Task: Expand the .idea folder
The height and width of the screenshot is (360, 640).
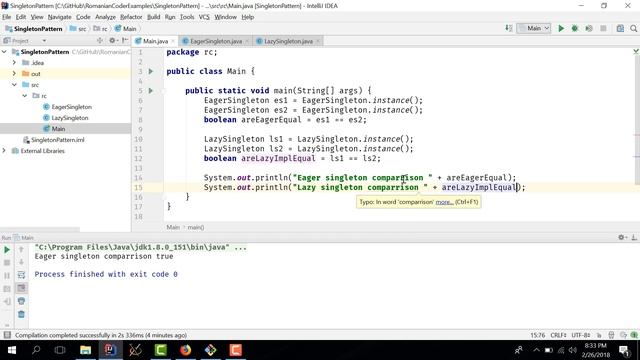Action: pos(14,63)
